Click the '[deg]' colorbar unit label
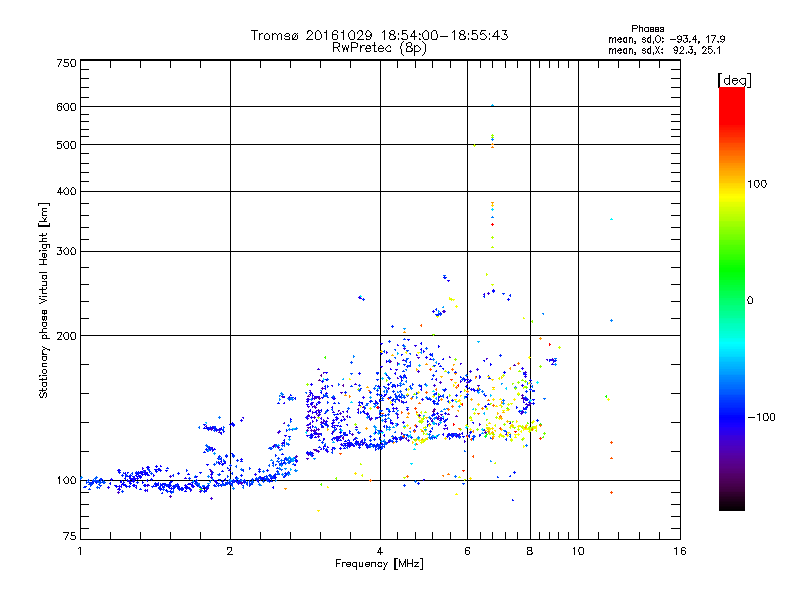The height and width of the screenshot is (600, 800). point(734,80)
